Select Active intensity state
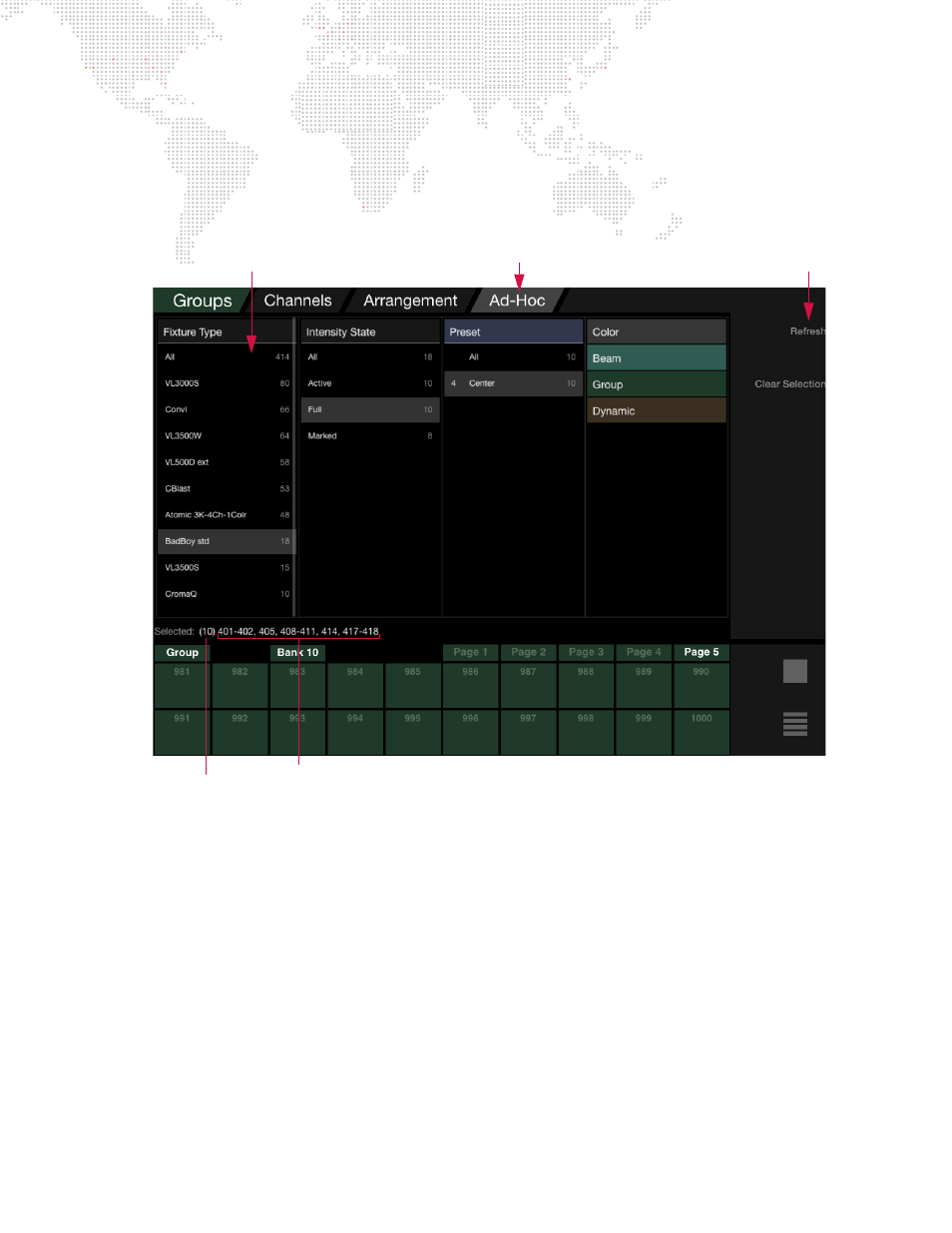 click(370, 383)
